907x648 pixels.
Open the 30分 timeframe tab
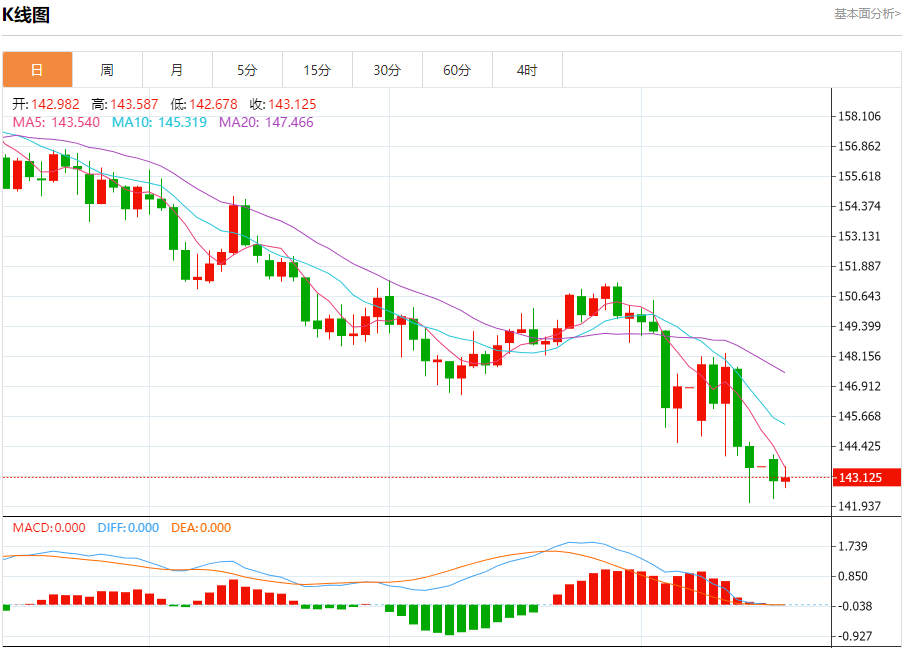[387, 70]
